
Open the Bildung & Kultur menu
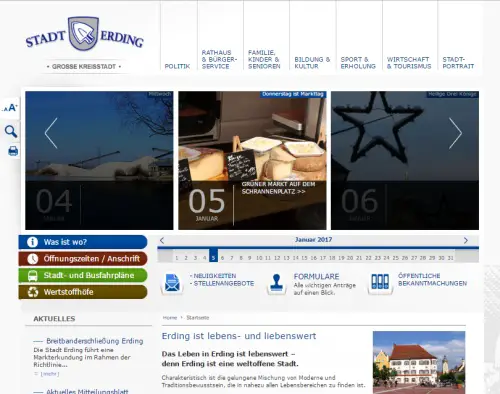tap(312, 63)
